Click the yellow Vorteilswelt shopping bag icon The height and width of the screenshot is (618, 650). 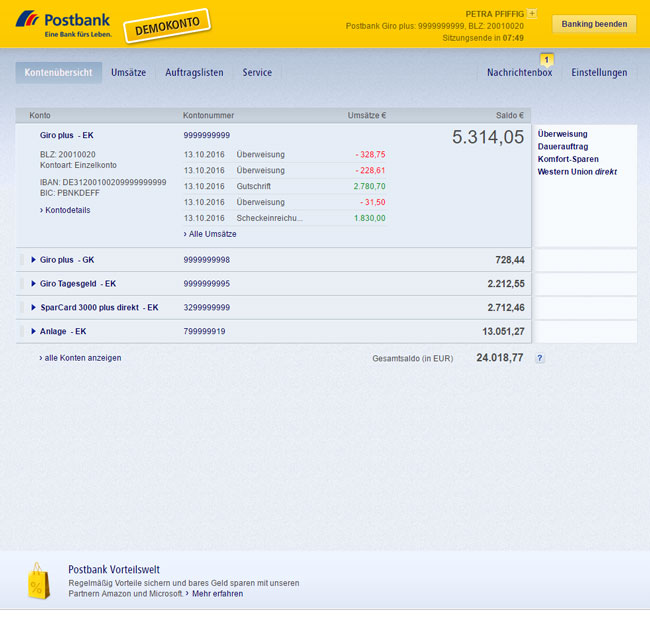coord(39,581)
